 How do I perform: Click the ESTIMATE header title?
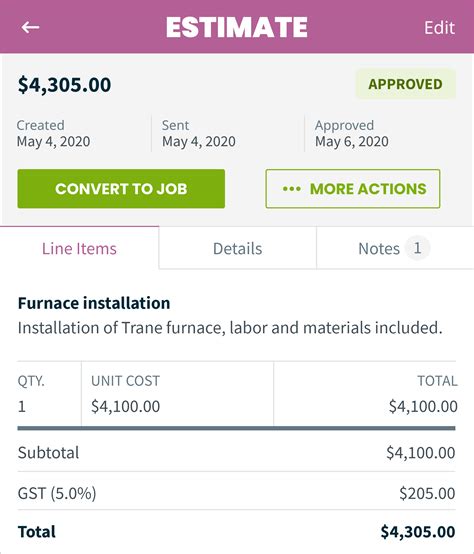pyautogui.click(x=237, y=28)
